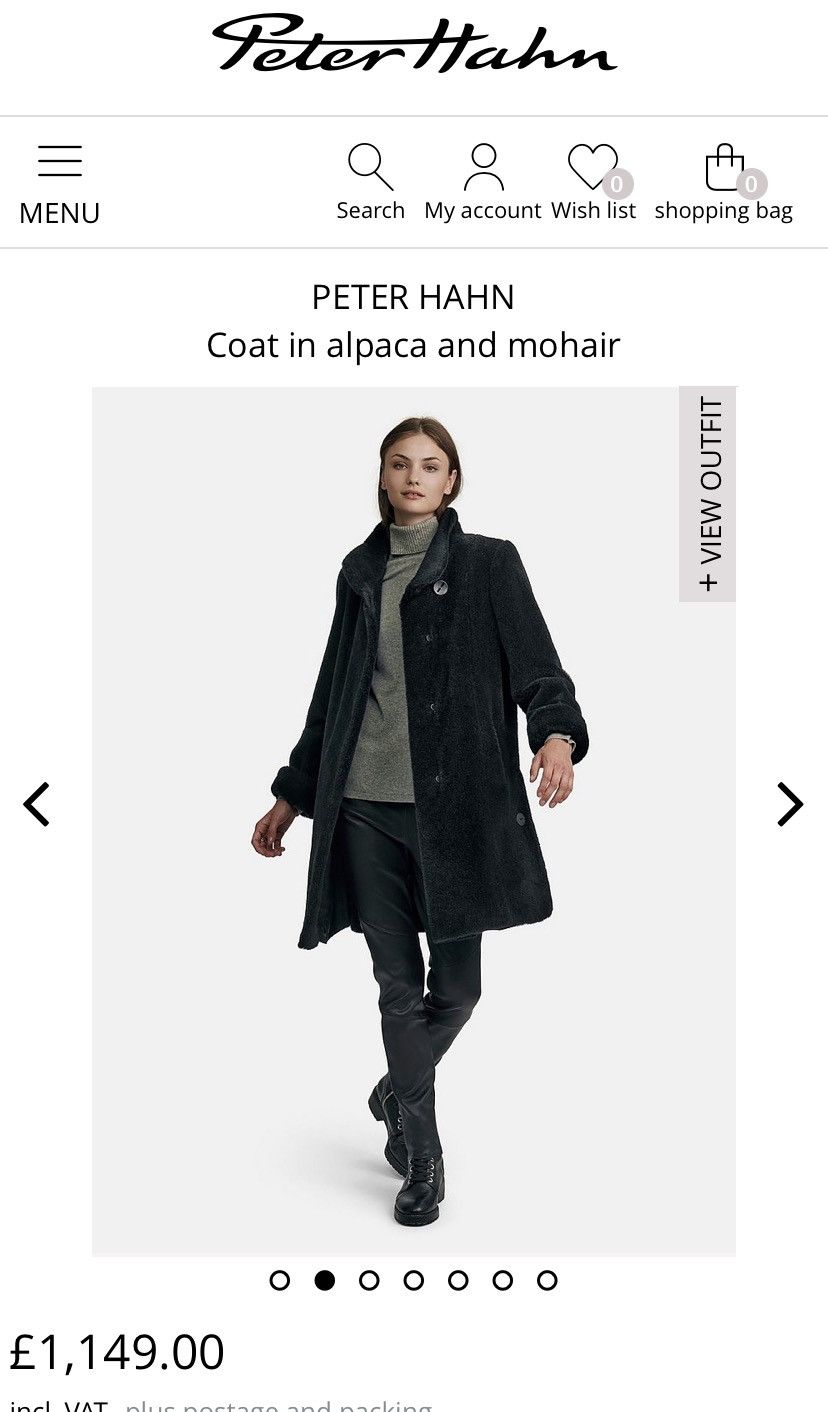The height and width of the screenshot is (1412, 828).
Task: Expand the + VIEW OUTFIT tab
Action: tap(708, 494)
